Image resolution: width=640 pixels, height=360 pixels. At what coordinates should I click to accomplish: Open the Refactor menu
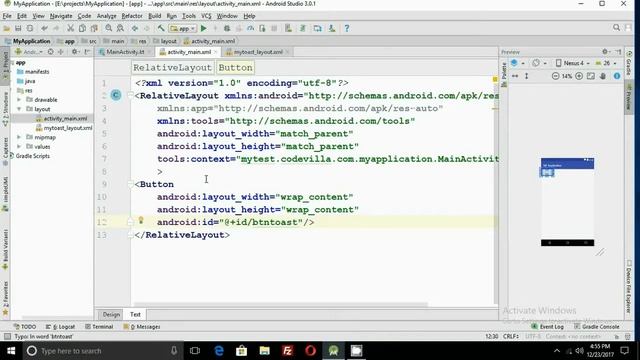(x=132, y=16)
